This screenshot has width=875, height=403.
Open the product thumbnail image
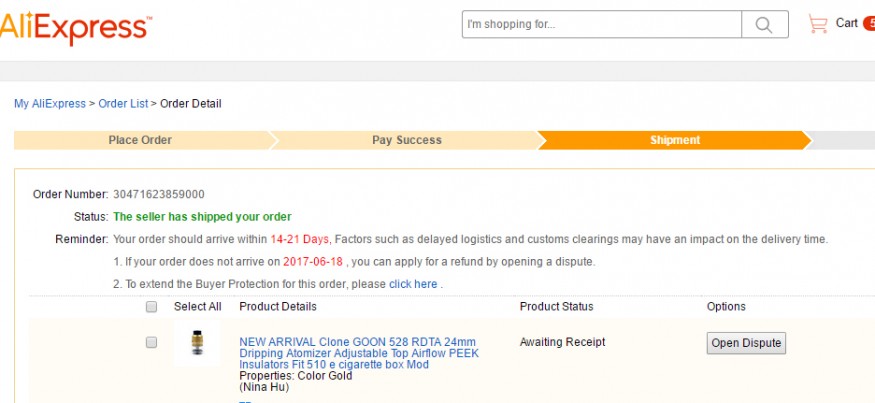pos(197,344)
